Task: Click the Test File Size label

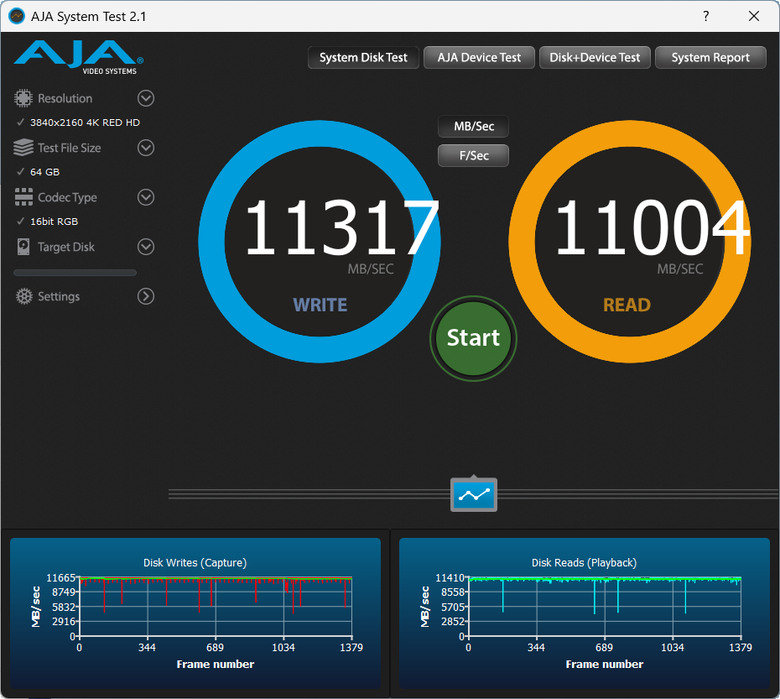Action: (x=69, y=148)
